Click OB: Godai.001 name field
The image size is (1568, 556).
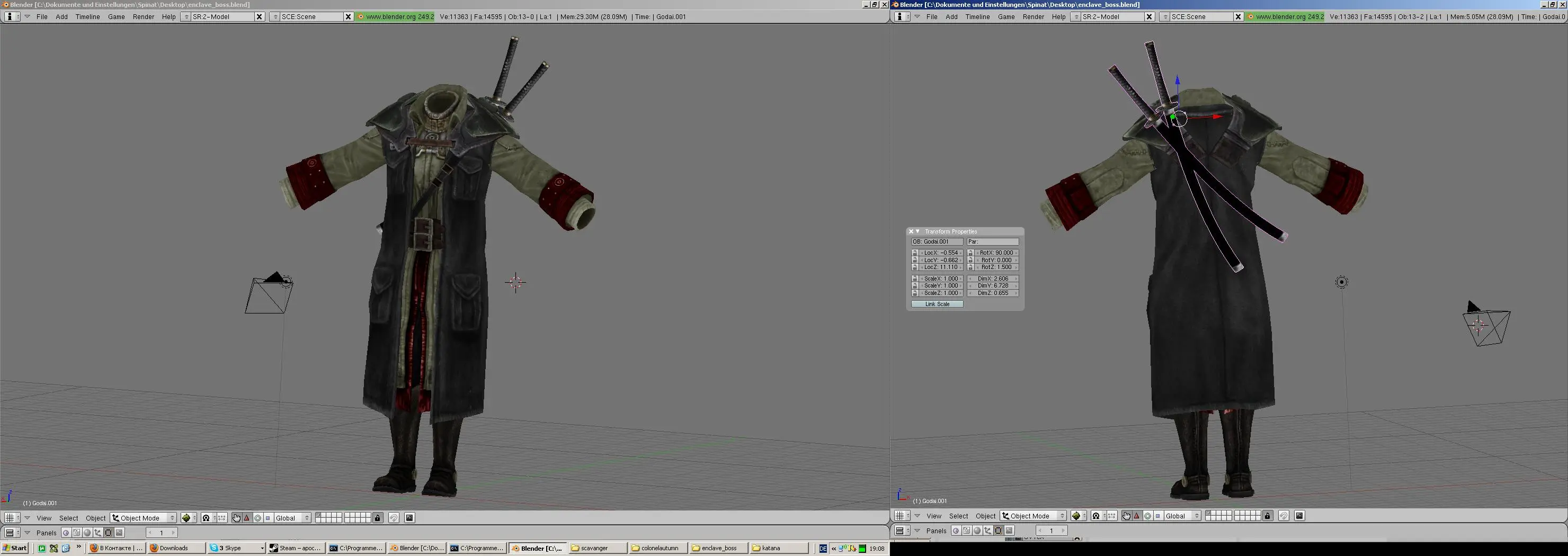pyautogui.click(x=938, y=241)
